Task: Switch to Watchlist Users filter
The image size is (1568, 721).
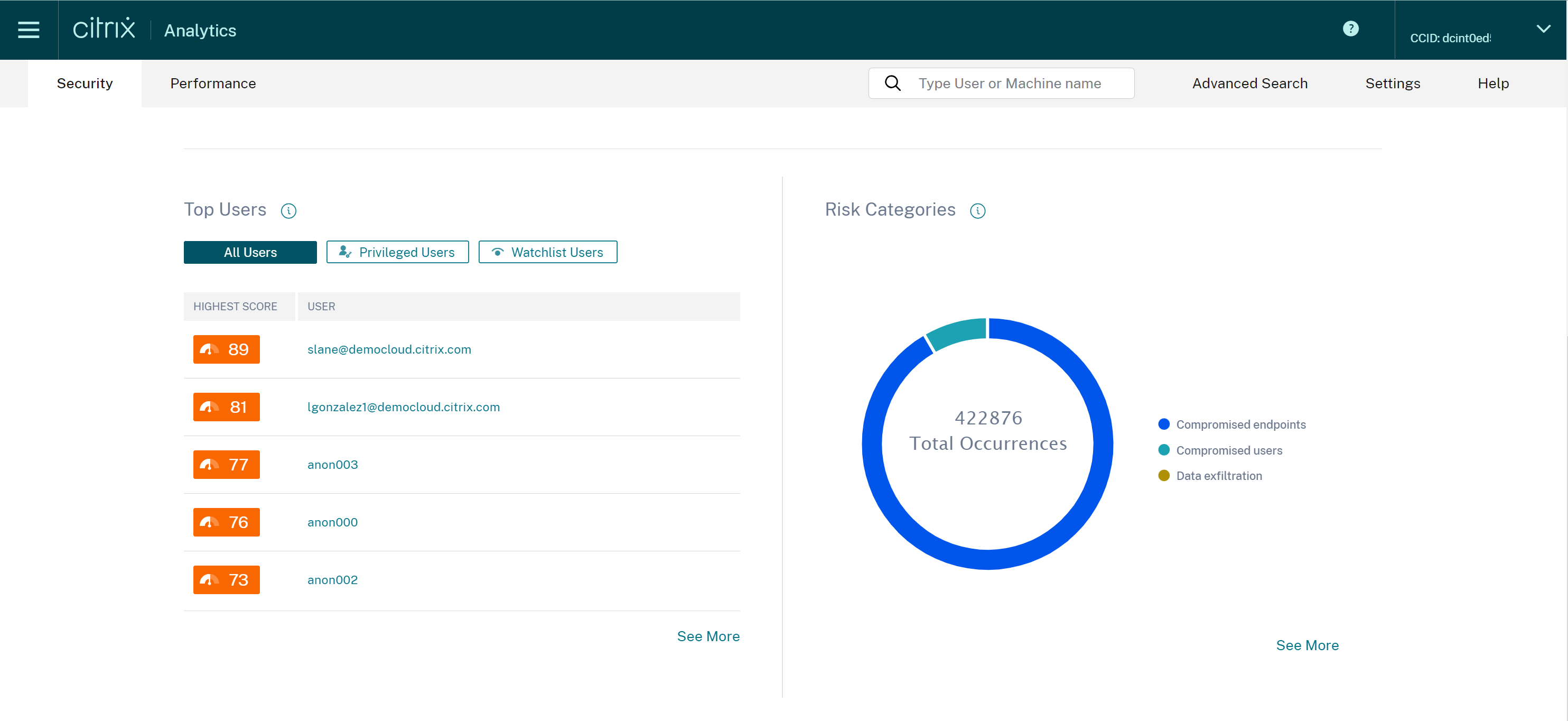Action: click(548, 252)
